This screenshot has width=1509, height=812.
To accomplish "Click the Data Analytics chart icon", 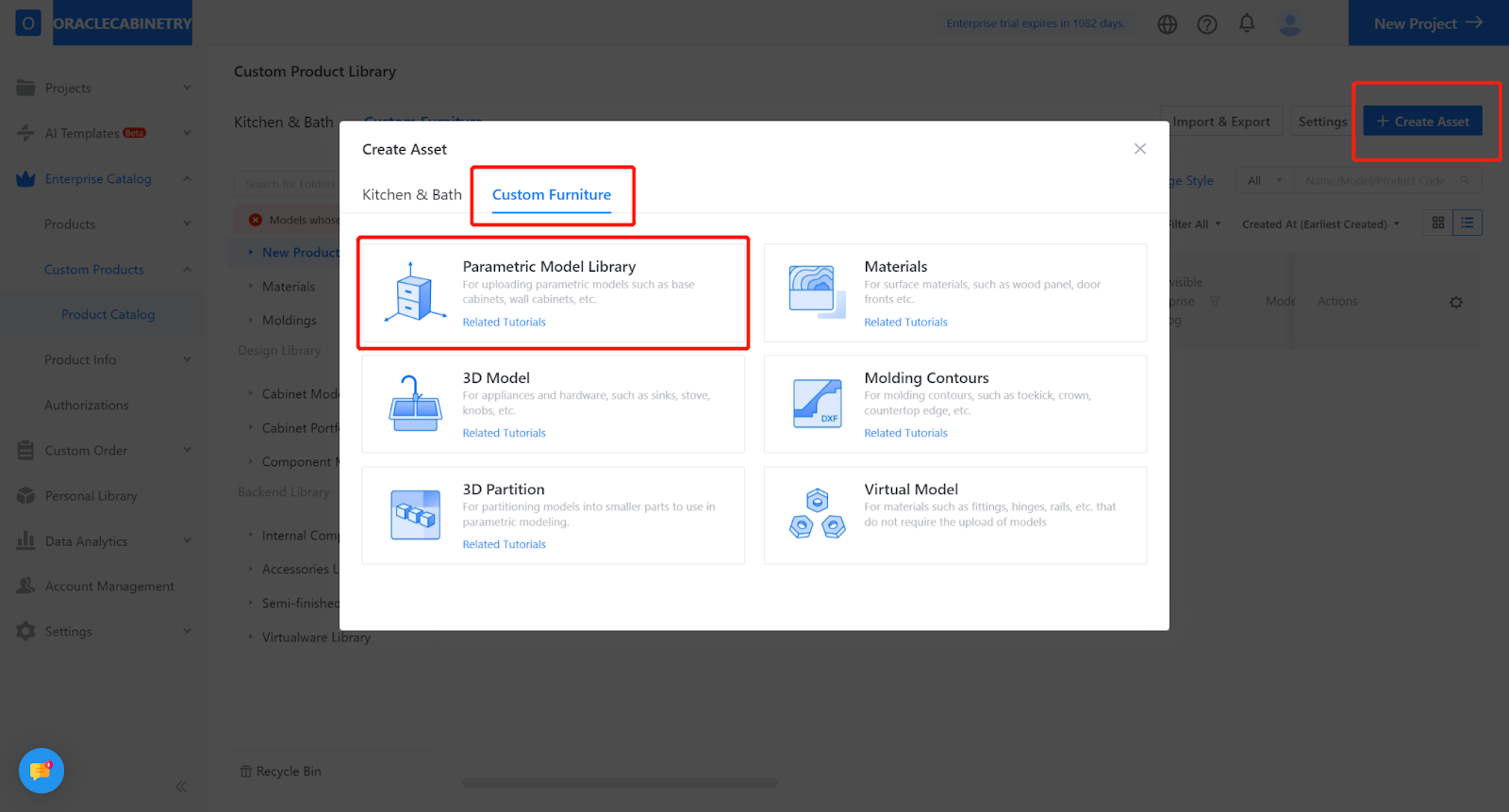I will 25,540.
